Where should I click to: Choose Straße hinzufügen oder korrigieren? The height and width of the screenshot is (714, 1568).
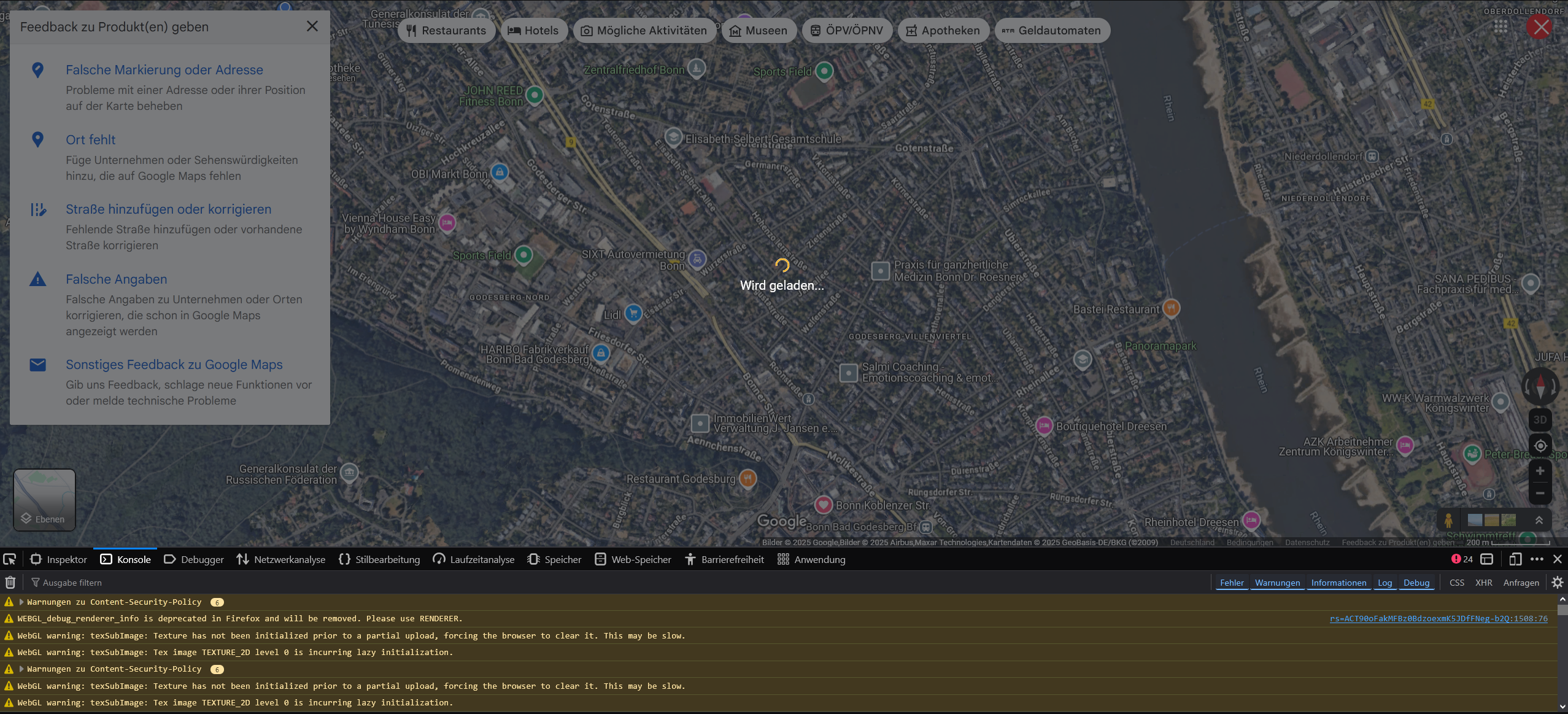coord(169,209)
